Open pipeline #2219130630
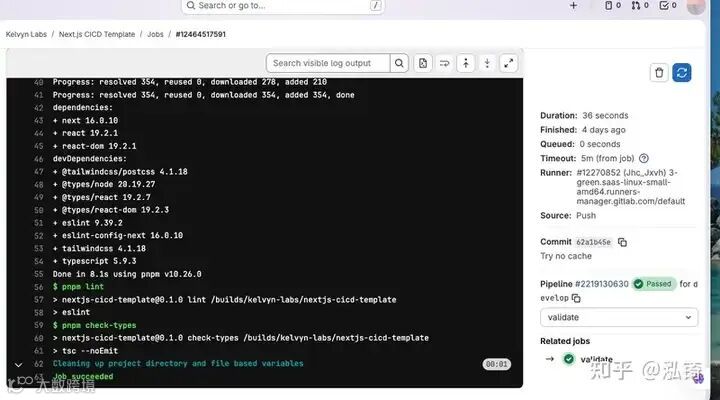 point(602,284)
